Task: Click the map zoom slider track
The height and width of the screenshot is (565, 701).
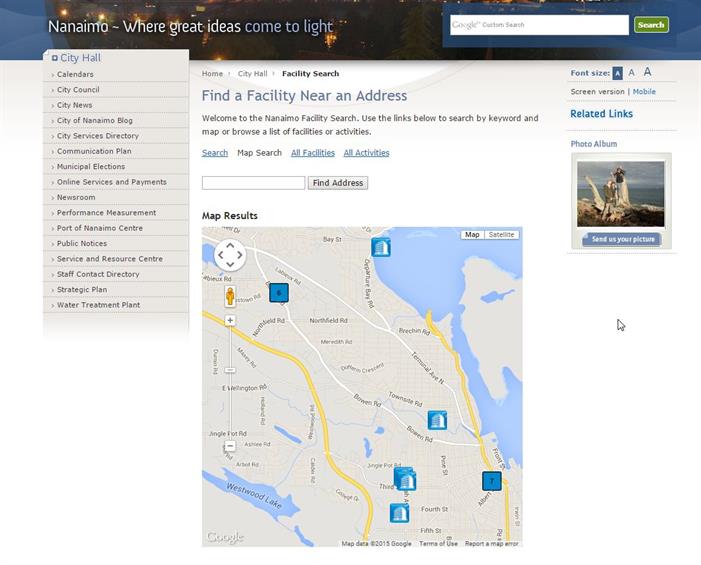Action: 230,385
